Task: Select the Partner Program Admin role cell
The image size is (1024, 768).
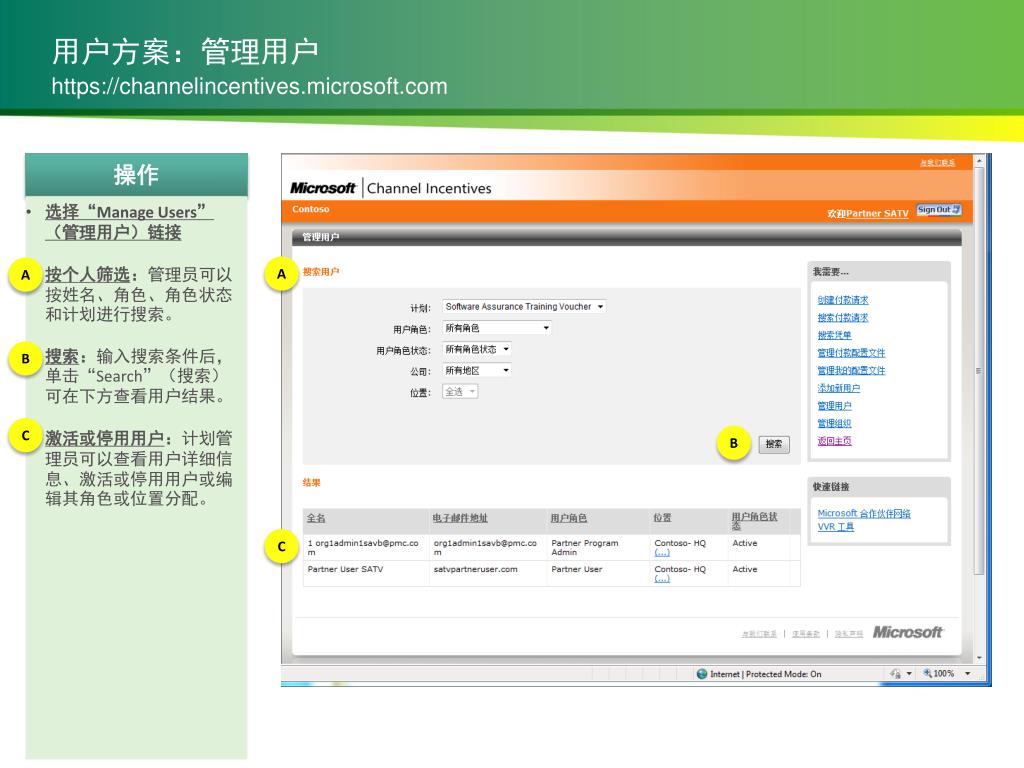Action: click(x=584, y=547)
